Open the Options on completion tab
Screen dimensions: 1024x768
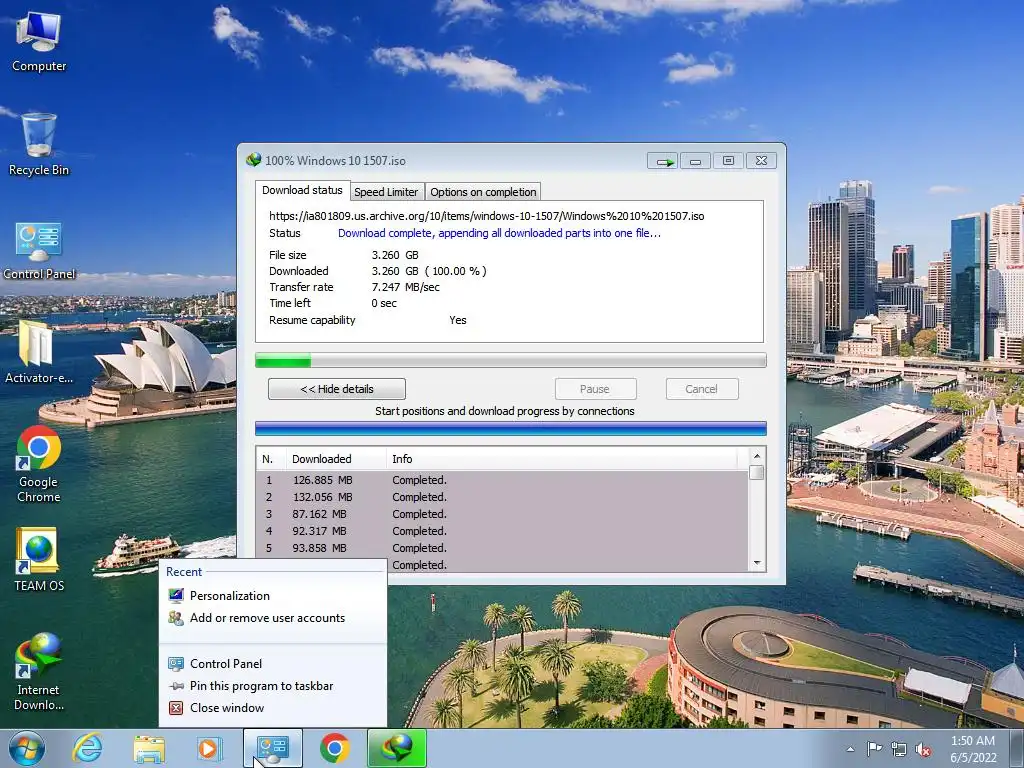click(483, 192)
